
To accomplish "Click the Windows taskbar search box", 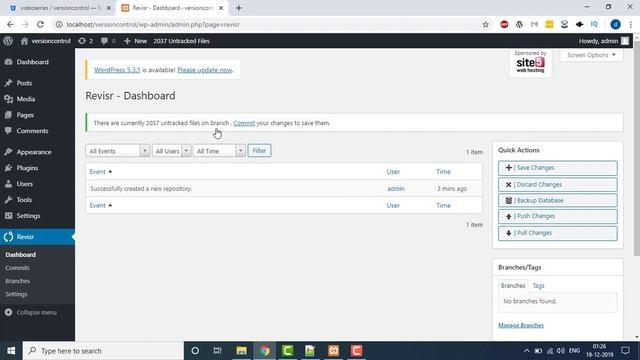I will [x=103, y=351].
